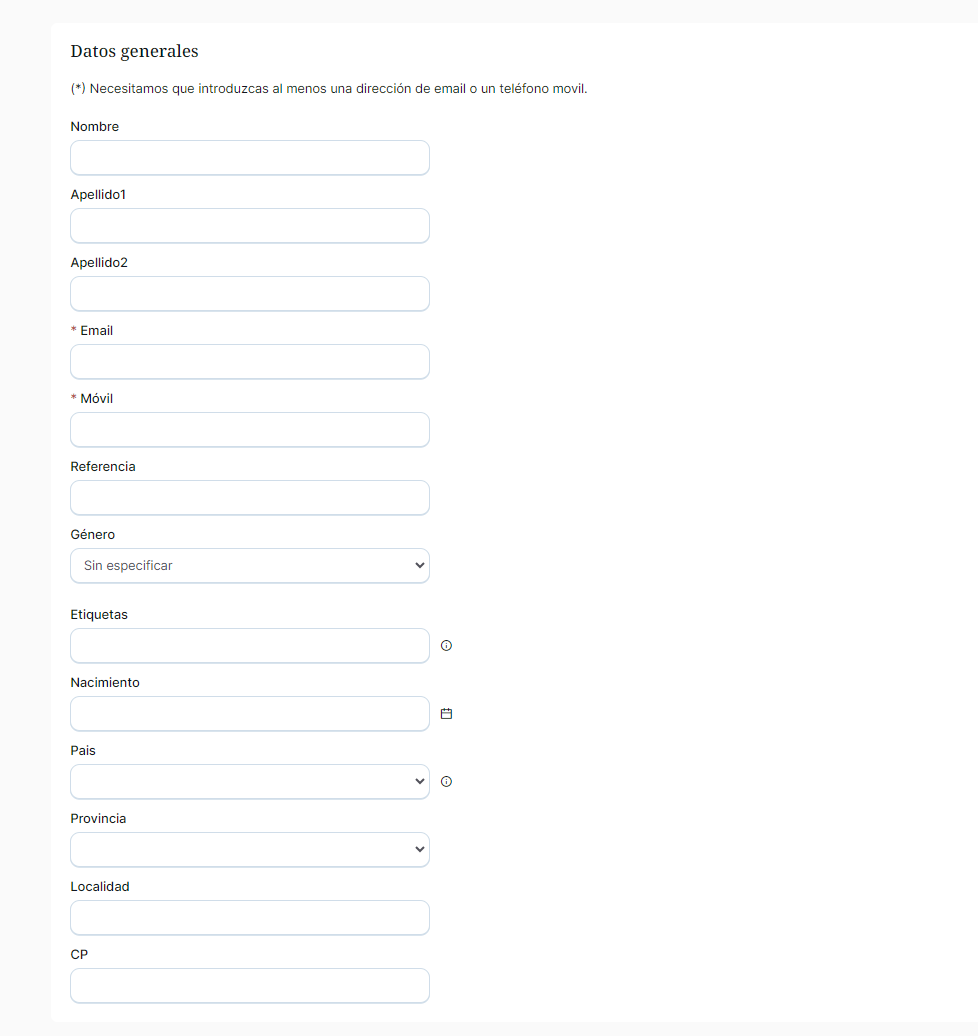Open the calendar icon next to Nacimiento

click(446, 714)
